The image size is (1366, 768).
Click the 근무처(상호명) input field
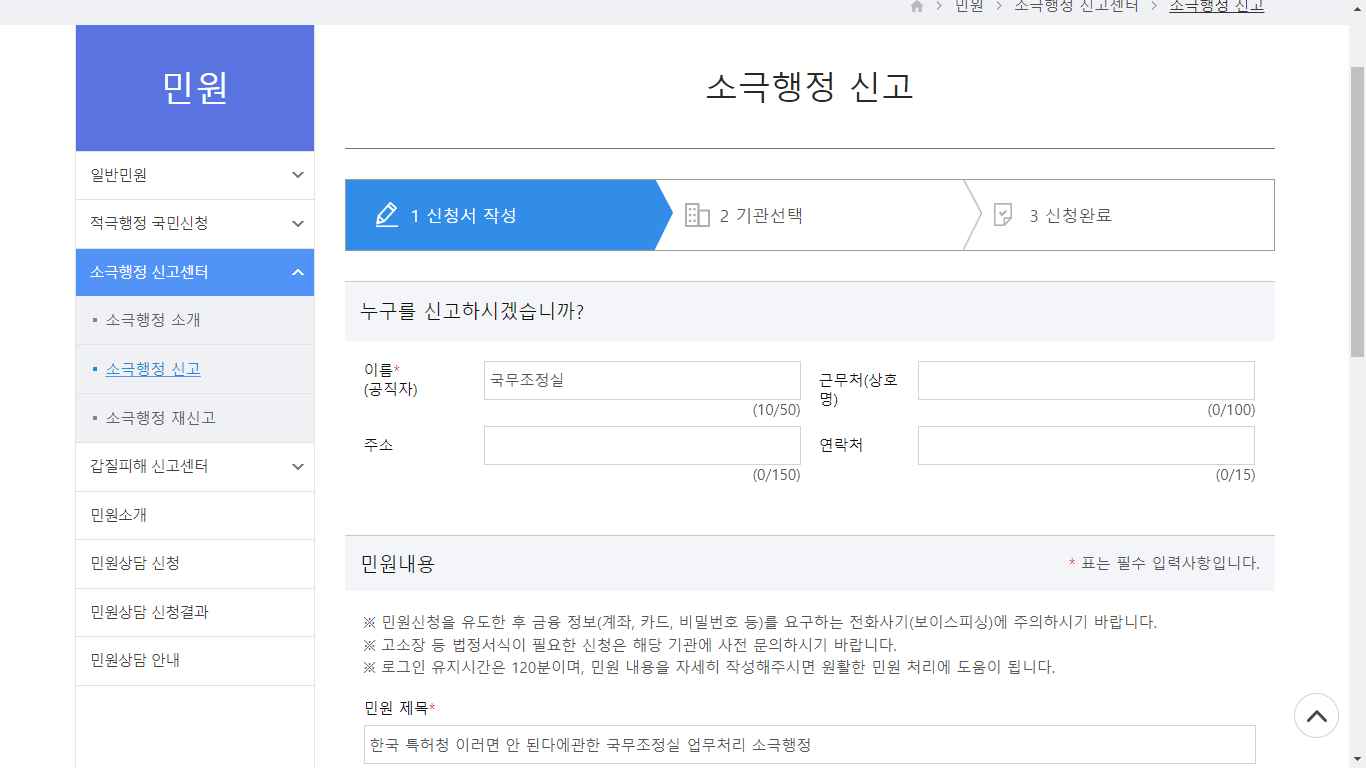1086,381
